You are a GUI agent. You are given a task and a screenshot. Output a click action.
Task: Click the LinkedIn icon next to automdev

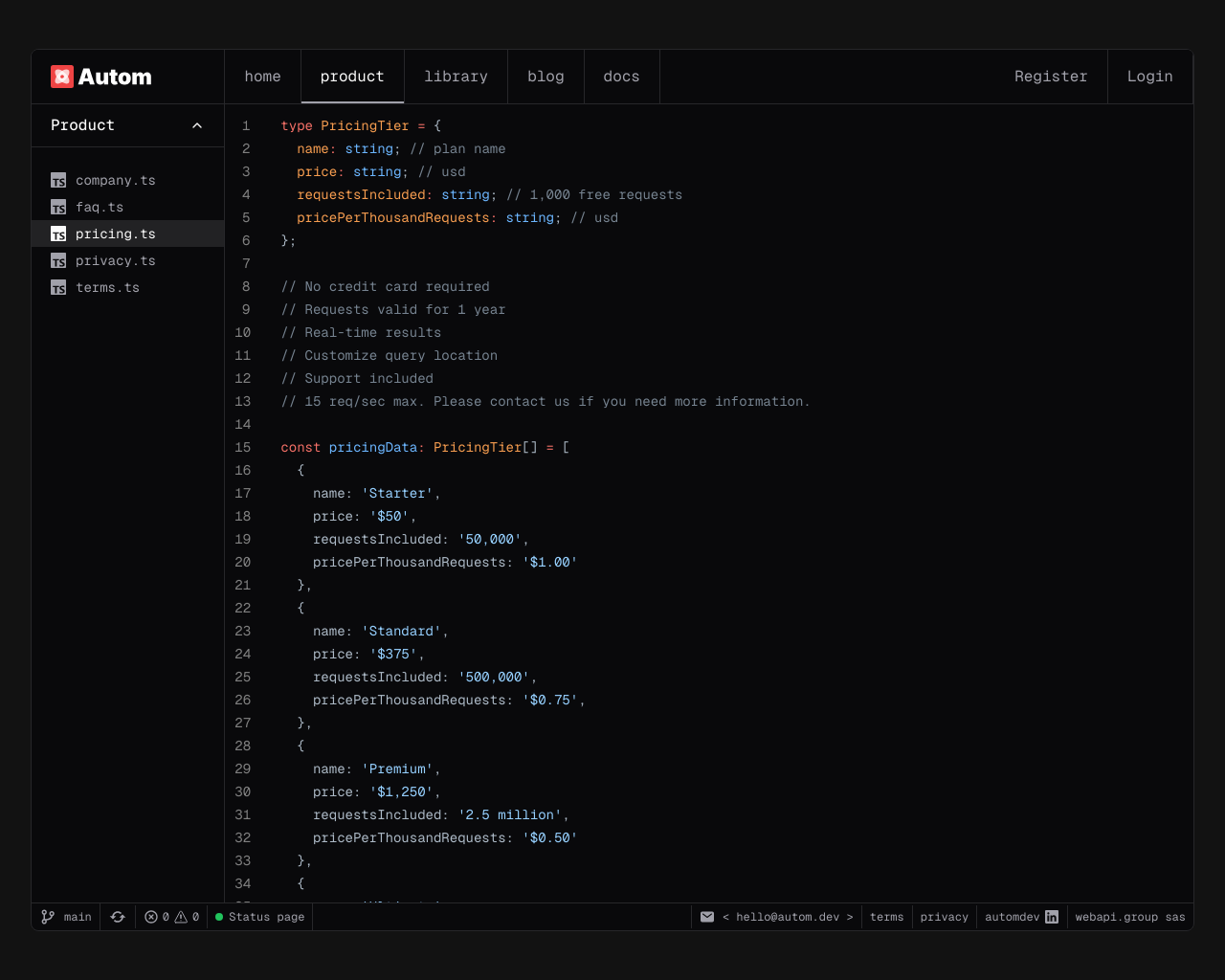[x=1052, y=917]
